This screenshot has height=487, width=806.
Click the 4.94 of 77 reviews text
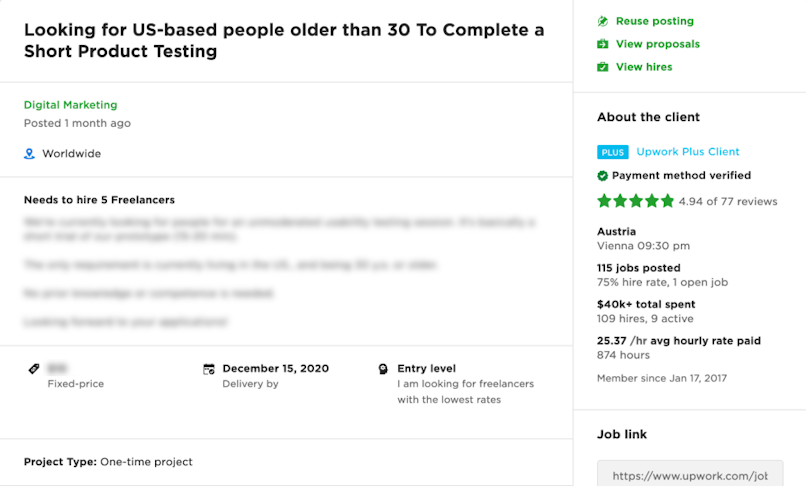[727, 201]
